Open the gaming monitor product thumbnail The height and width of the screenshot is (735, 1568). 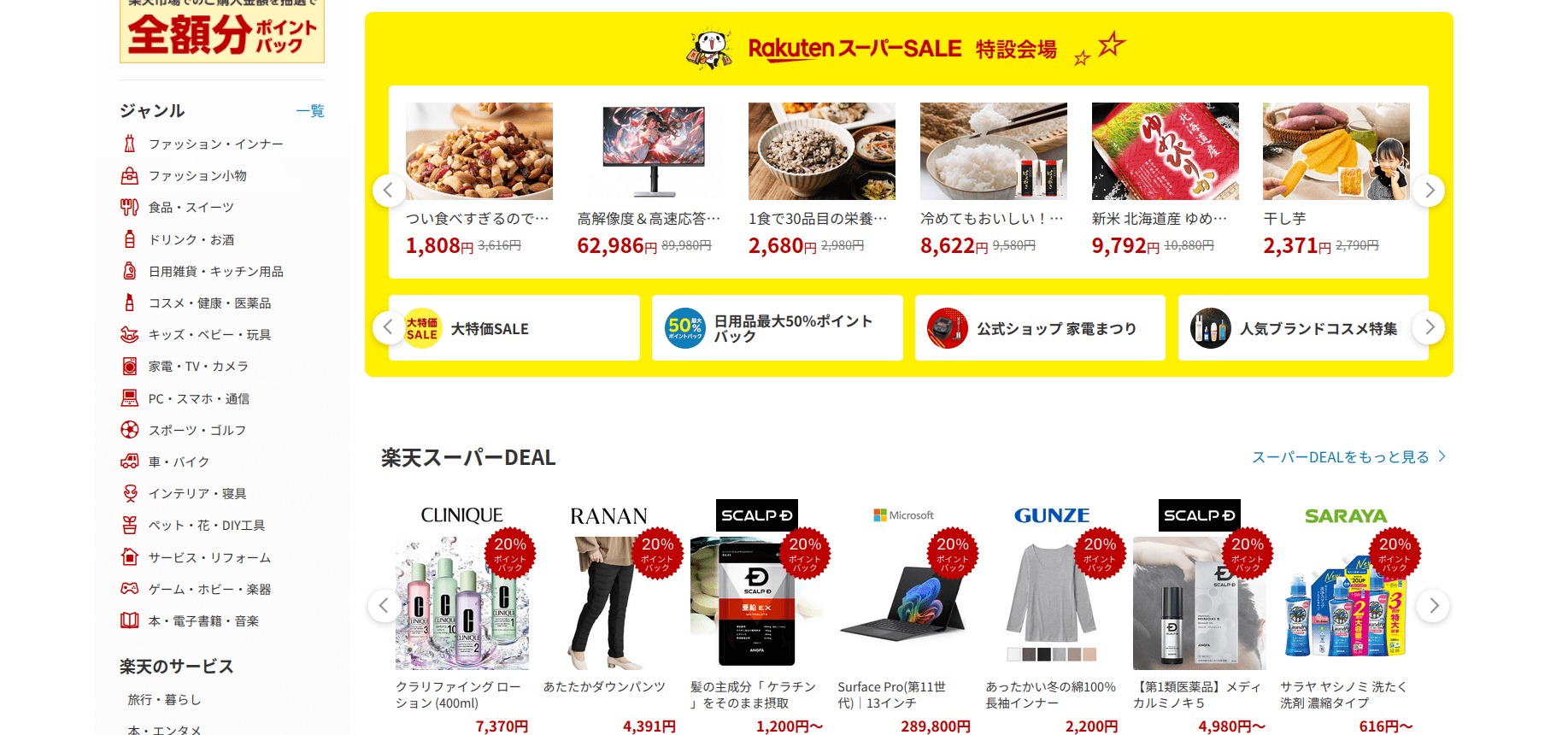click(x=650, y=151)
